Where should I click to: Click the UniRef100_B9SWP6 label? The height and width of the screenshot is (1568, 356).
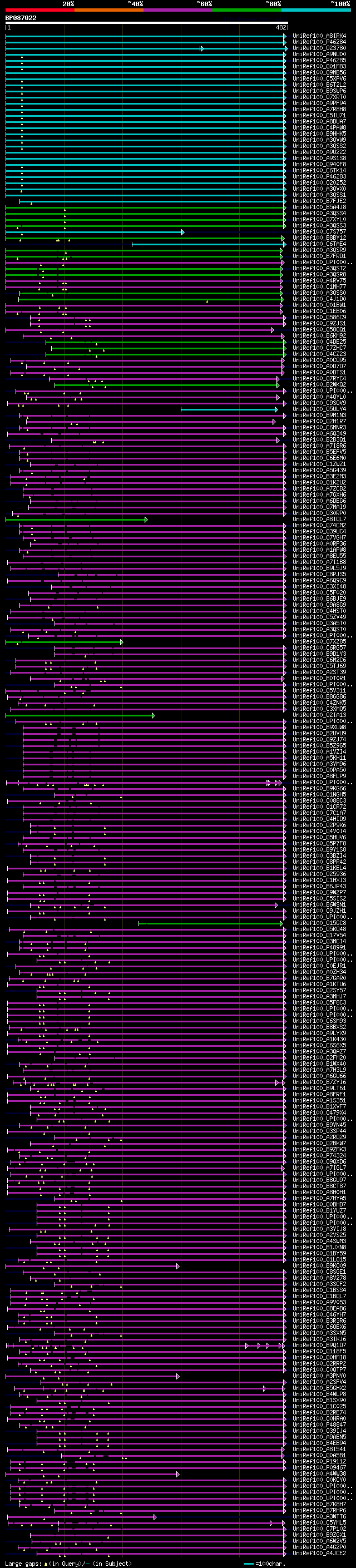(x=319, y=91)
